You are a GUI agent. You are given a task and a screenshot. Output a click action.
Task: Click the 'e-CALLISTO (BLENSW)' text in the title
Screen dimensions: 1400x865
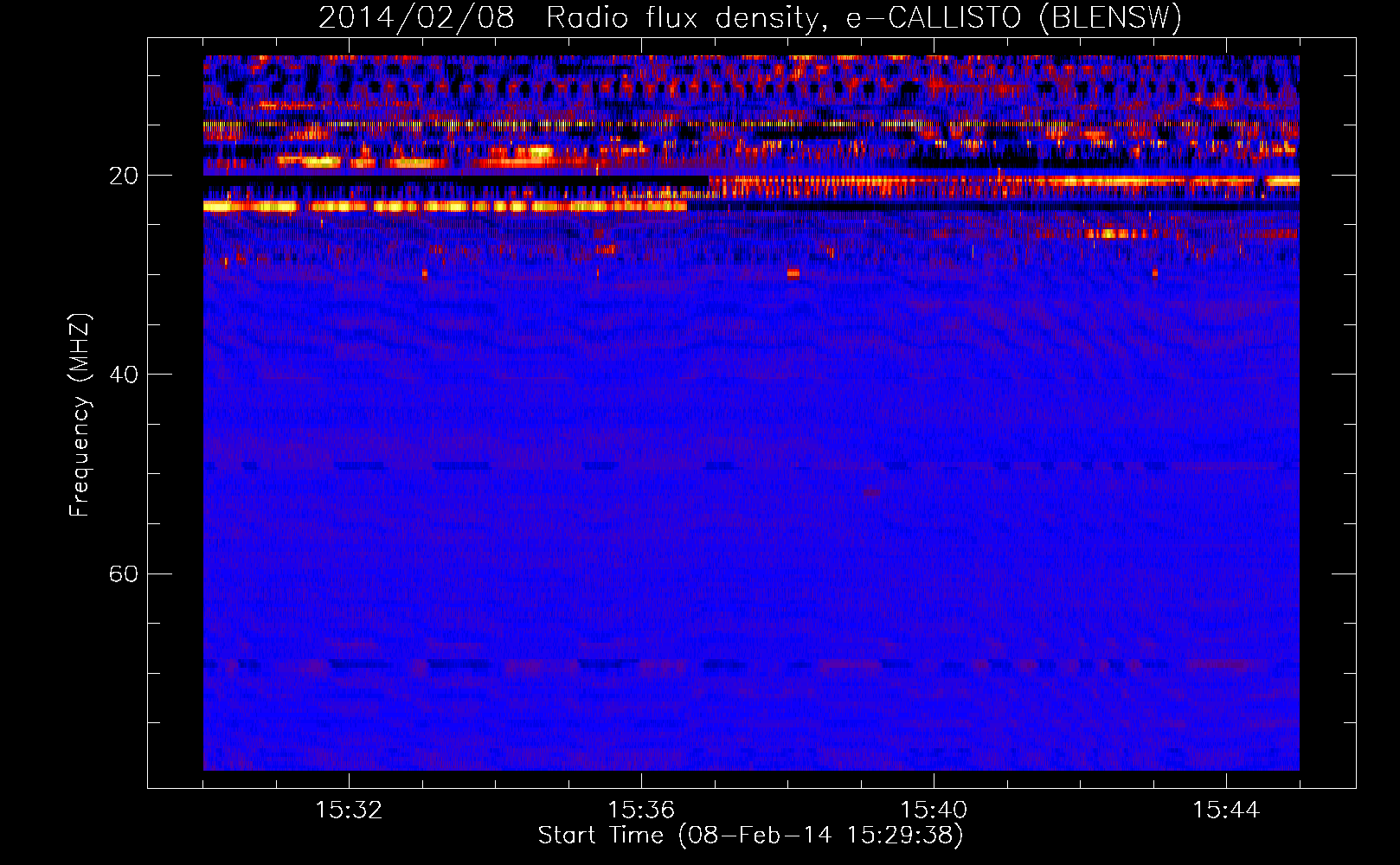coord(1014,18)
